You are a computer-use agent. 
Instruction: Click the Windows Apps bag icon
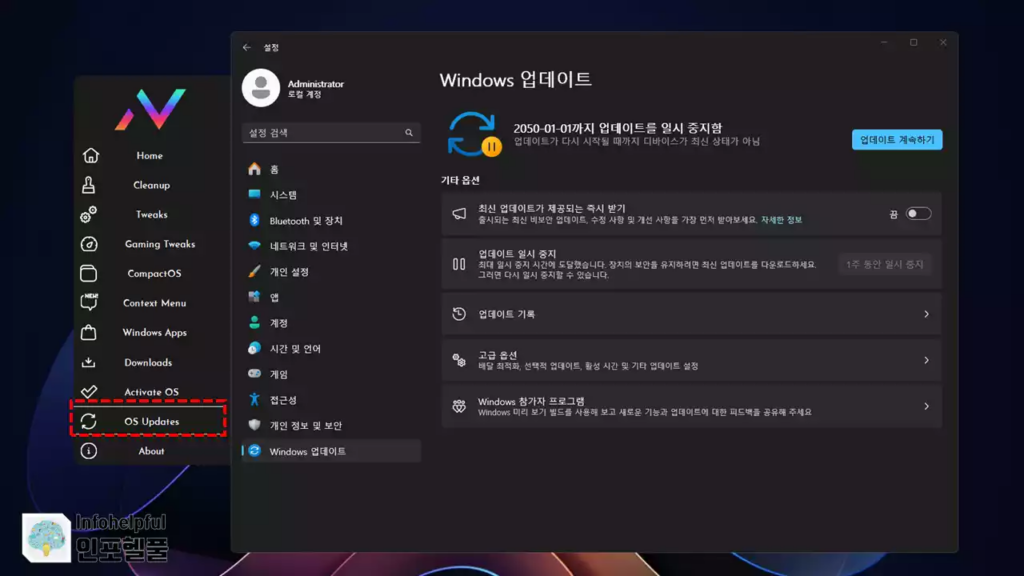[x=88, y=332]
